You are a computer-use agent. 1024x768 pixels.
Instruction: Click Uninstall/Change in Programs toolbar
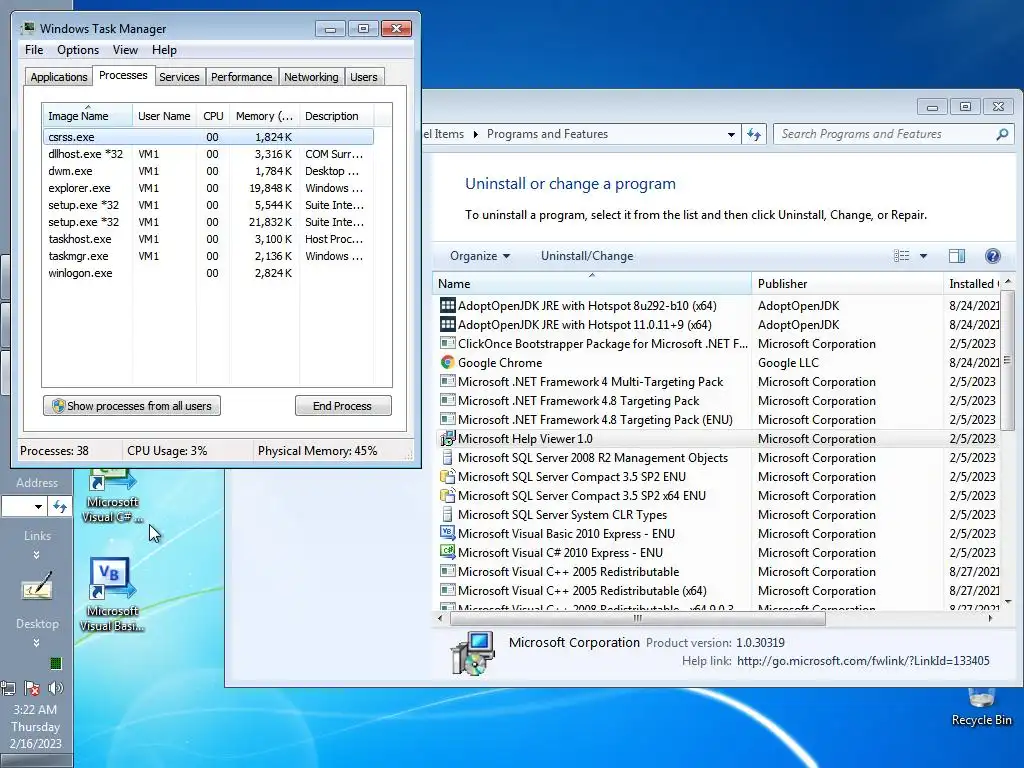click(x=587, y=256)
